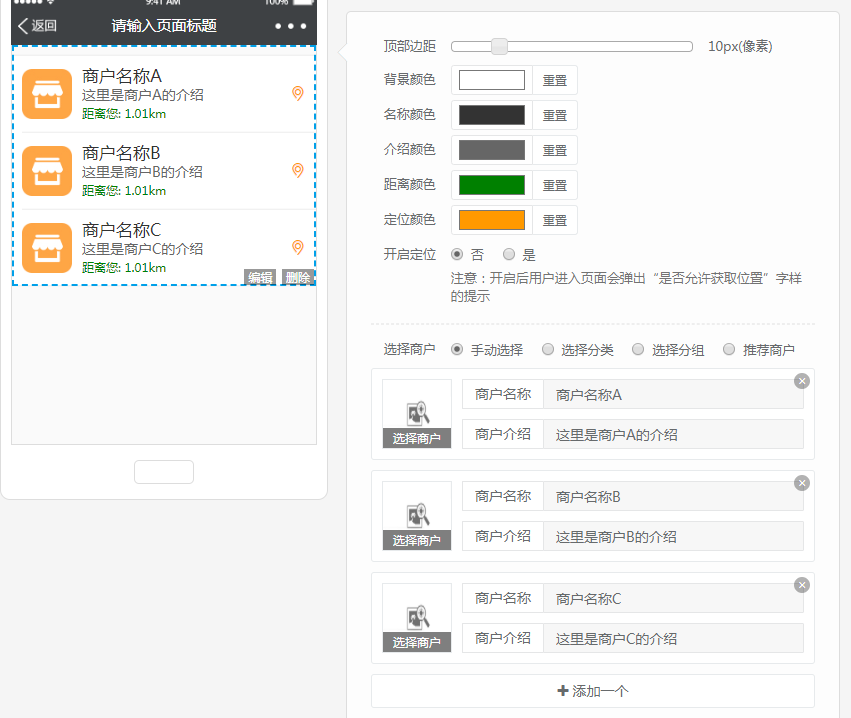Choose the 选择分类 radio option

coord(547,350)
